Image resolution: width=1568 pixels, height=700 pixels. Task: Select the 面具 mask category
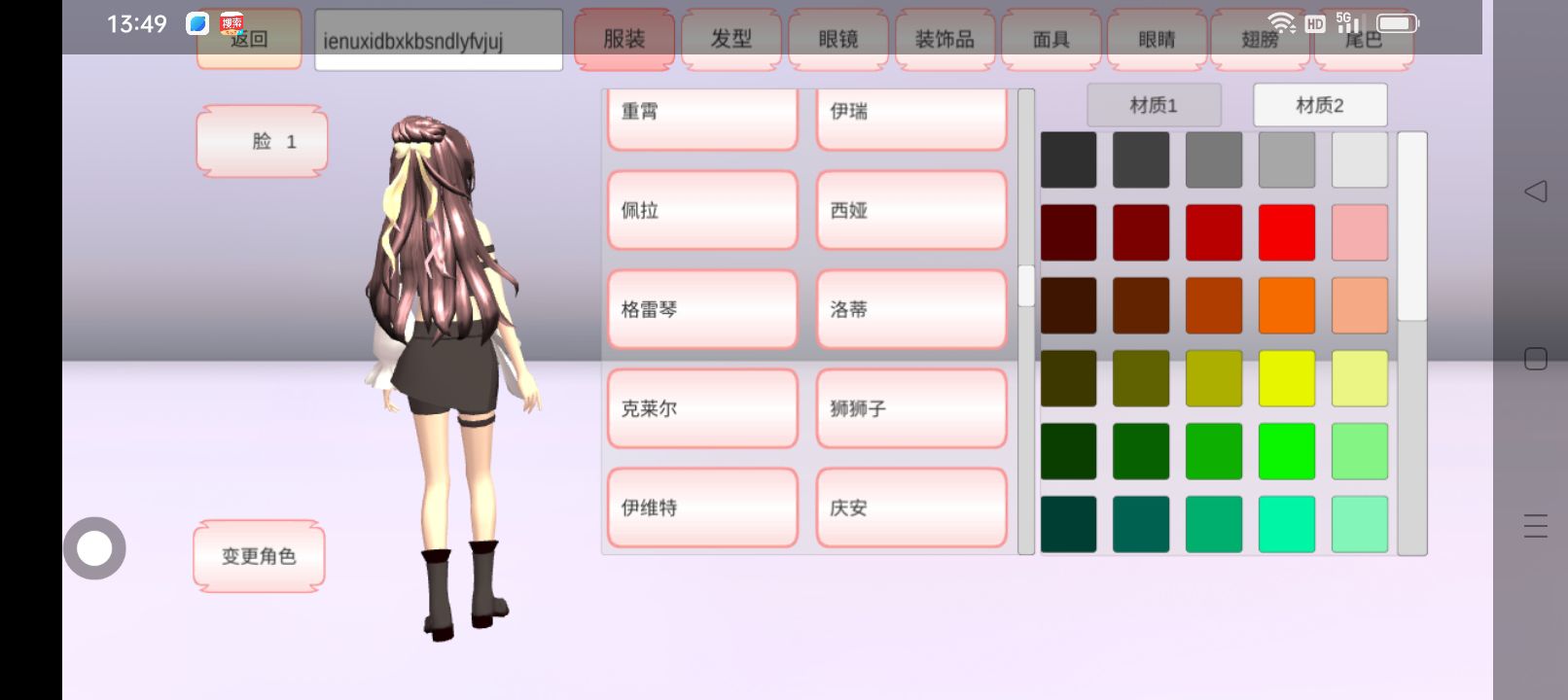[1051, 40]
